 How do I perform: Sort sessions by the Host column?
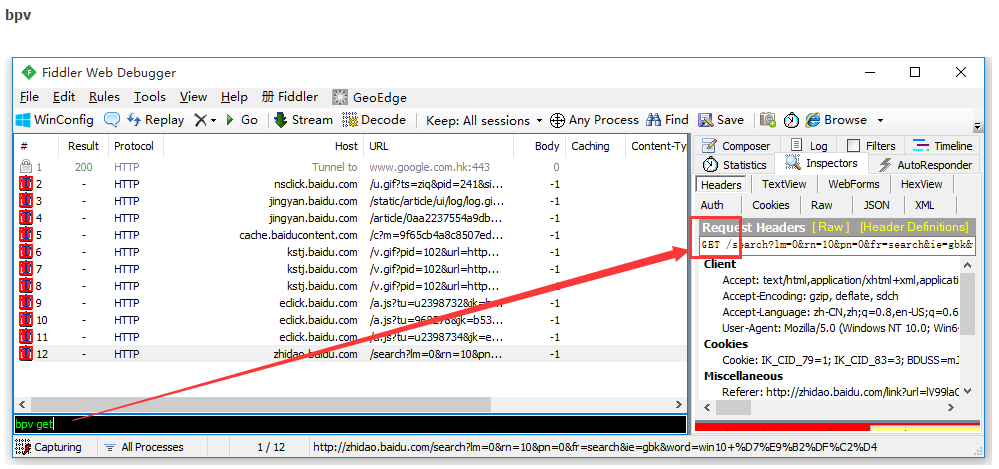click(263, 146)
